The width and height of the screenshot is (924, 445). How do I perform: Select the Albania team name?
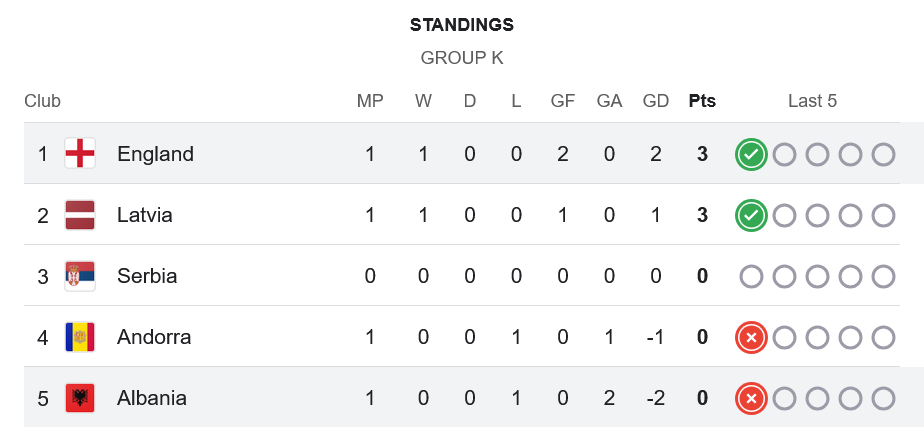point(152,398)
